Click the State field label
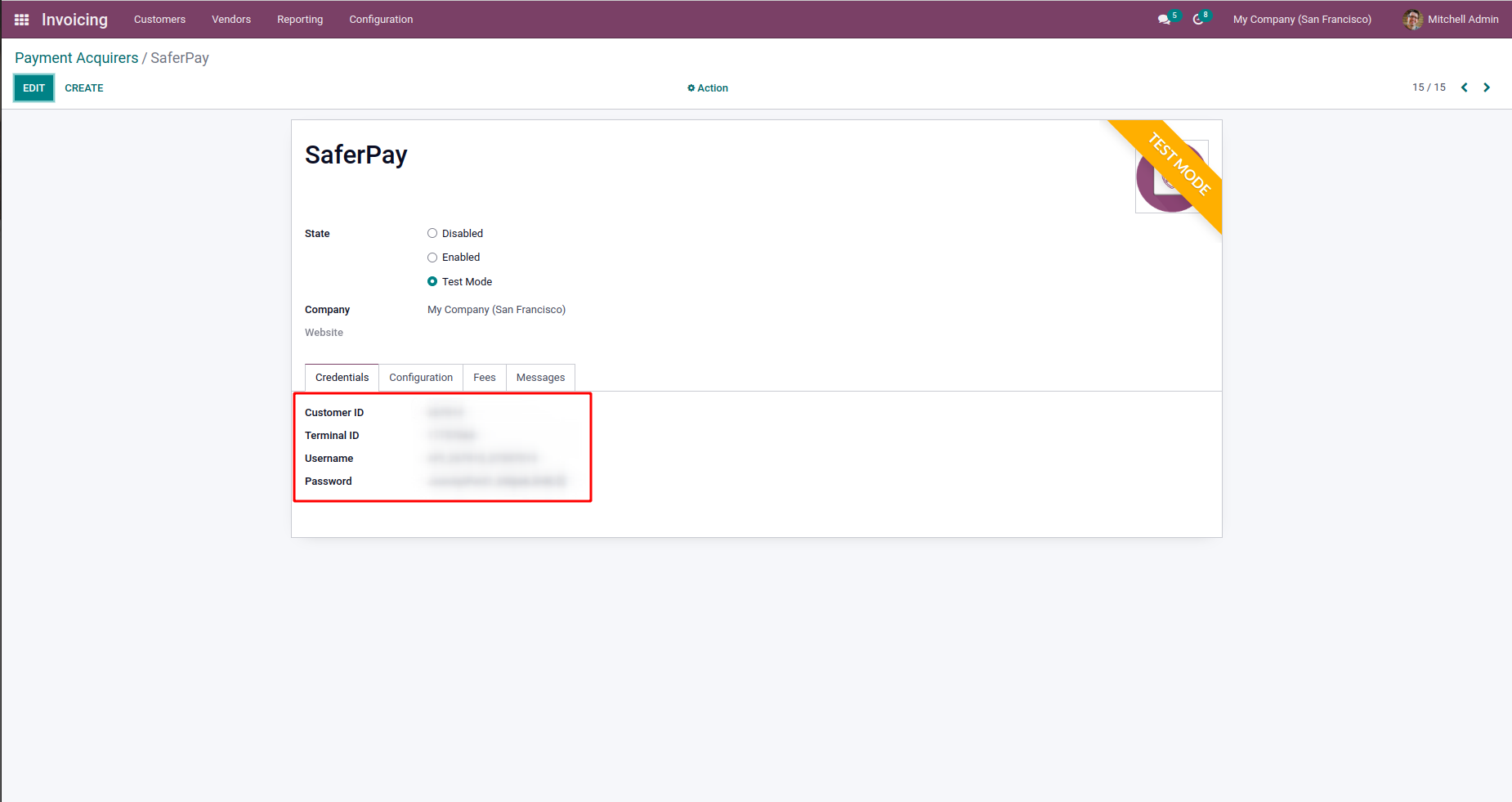 click(317, 234)
